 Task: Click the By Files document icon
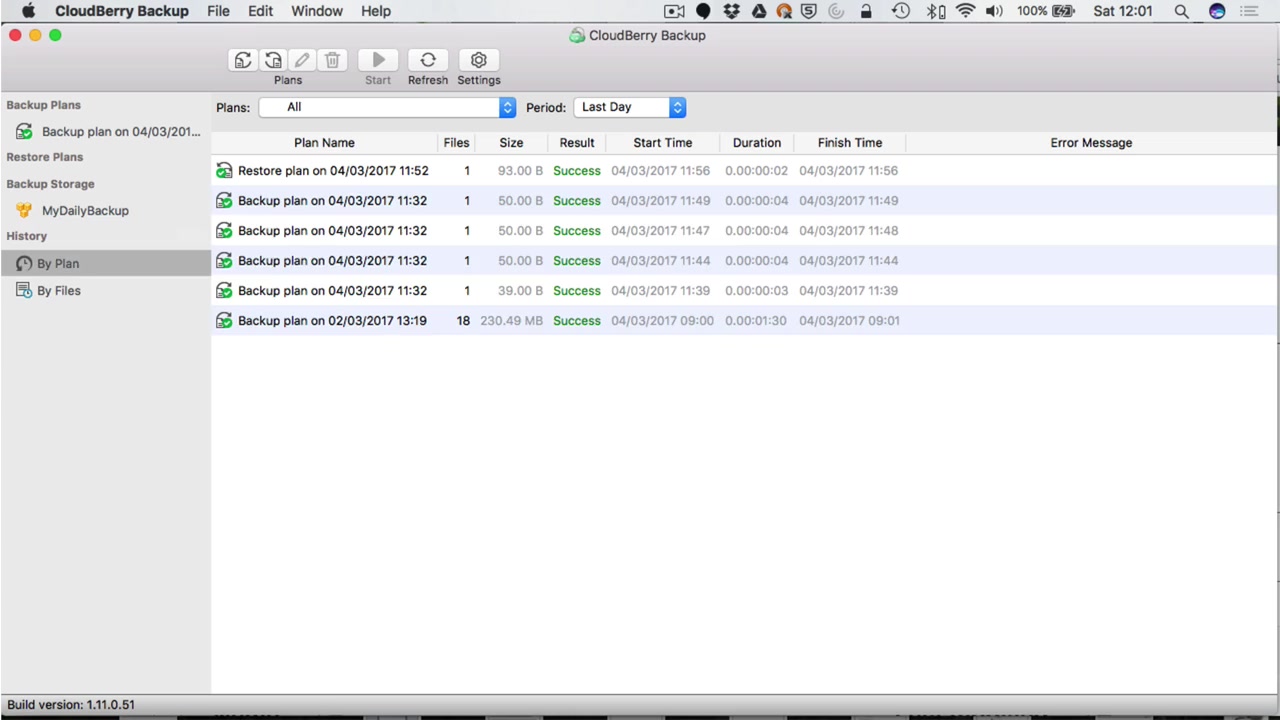[24, 291]
